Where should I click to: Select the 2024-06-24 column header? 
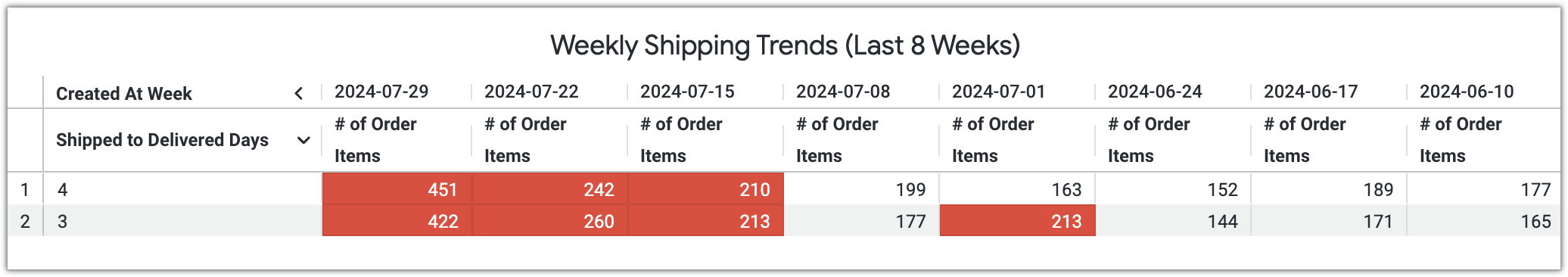tap(1155, 92)
